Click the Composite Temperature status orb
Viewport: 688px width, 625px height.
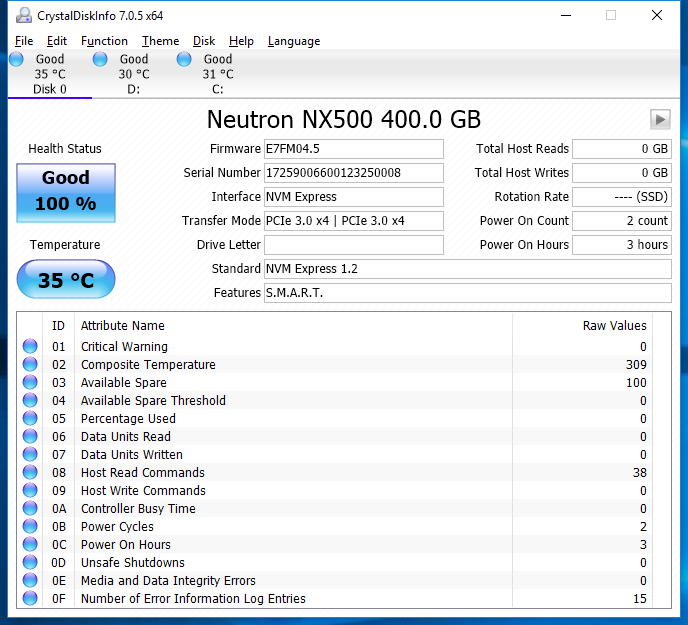[31, 365]
